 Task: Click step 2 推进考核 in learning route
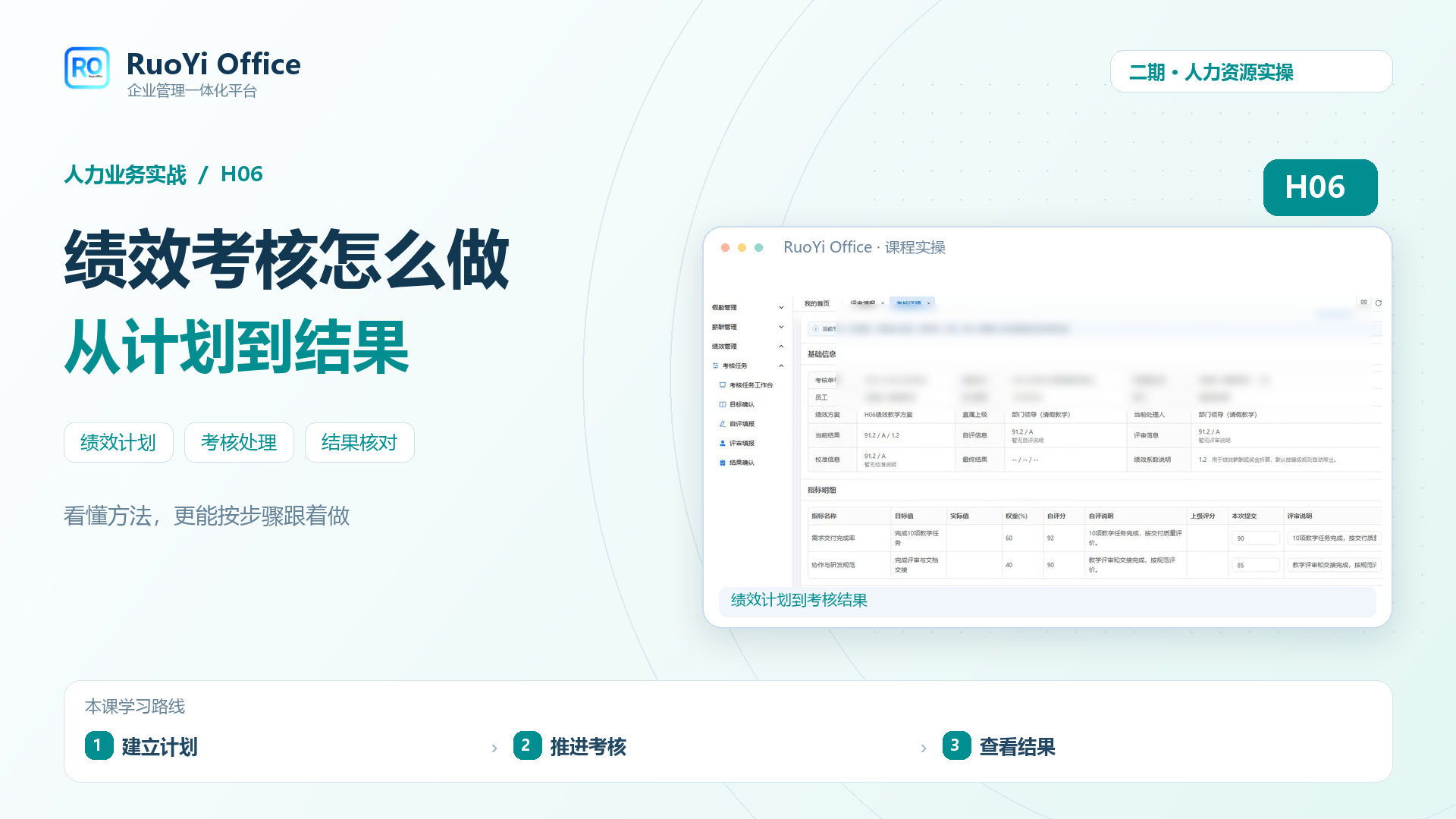570,746
